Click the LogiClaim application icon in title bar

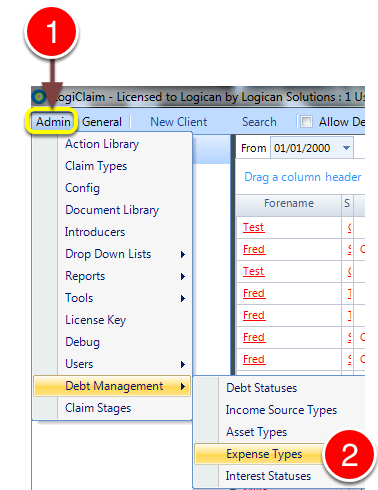click(39, 97)
